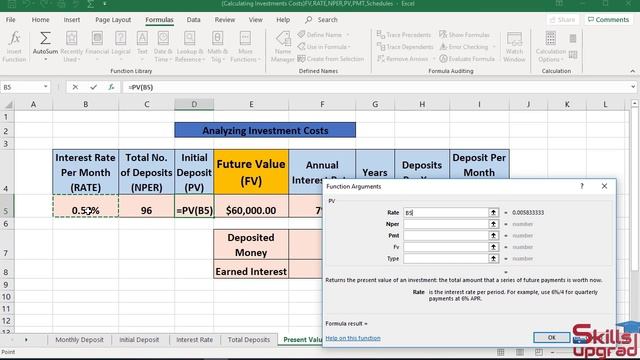Switch to the Total Deposits sheet
640x360 pixels.
pyautogui.click(x=249, y=340)
